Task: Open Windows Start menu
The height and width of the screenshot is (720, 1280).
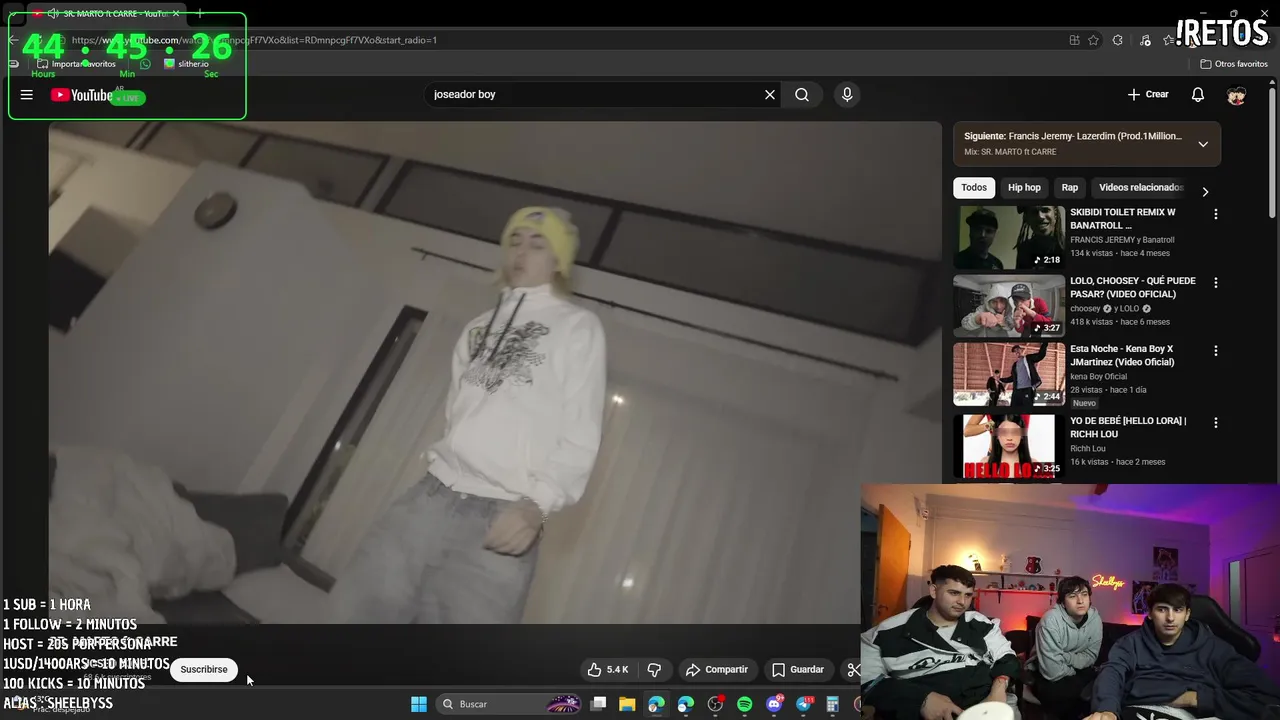Action: tap(419, 704)
